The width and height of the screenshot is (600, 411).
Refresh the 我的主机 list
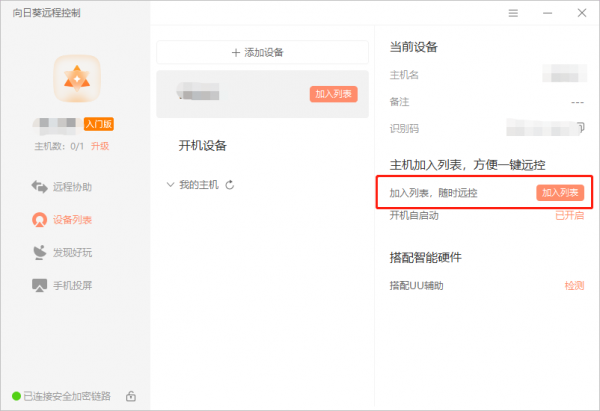[230, 185]
